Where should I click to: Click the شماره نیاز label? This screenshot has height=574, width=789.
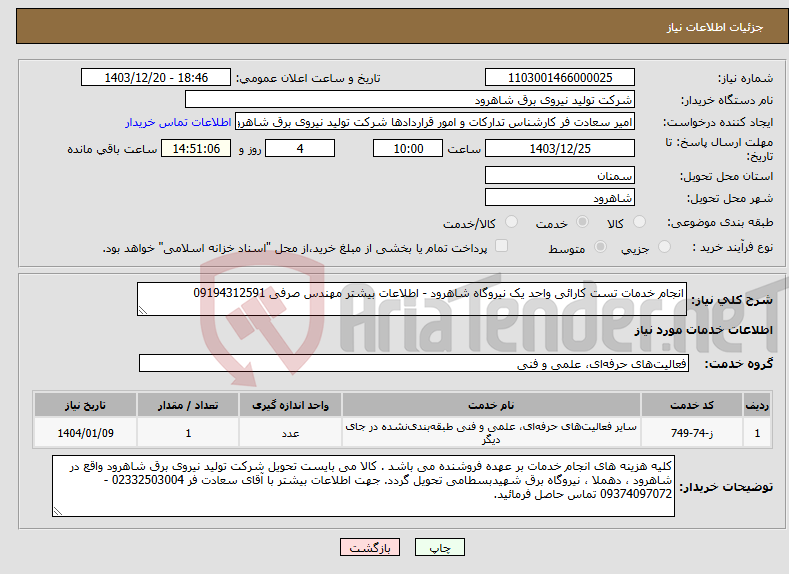(745, 78)
